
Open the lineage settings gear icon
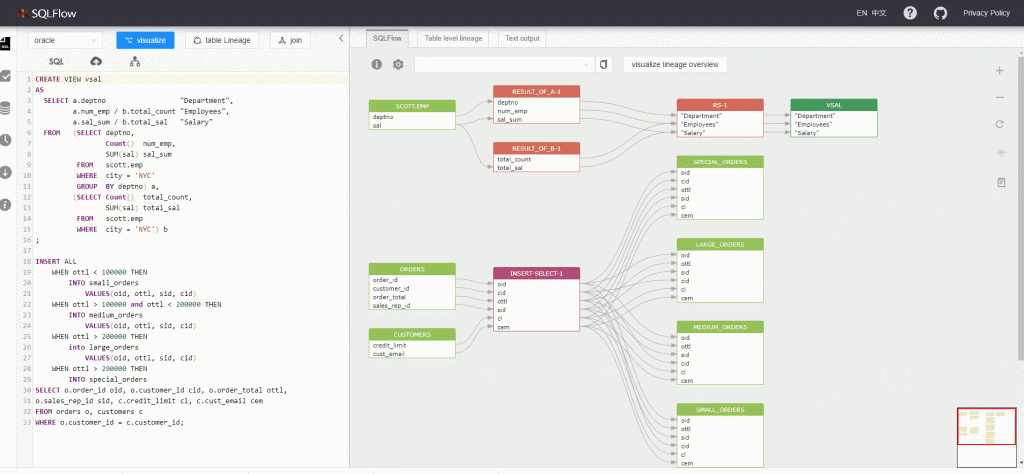point(398,64)
